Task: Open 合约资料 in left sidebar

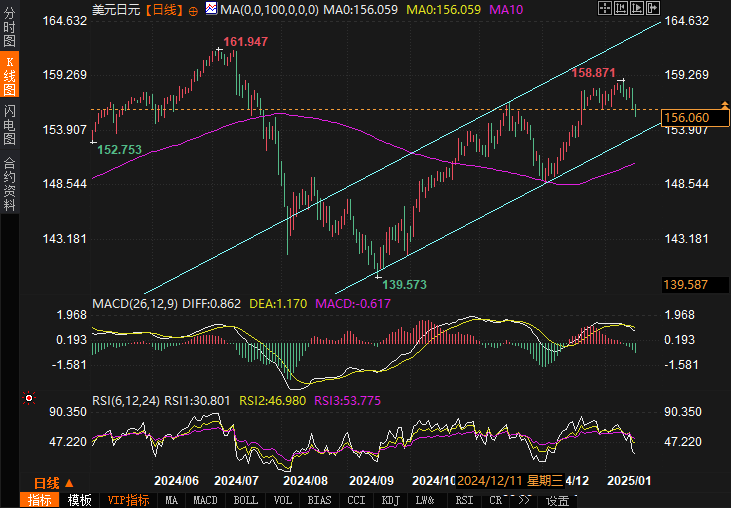Action: point(9,184)
